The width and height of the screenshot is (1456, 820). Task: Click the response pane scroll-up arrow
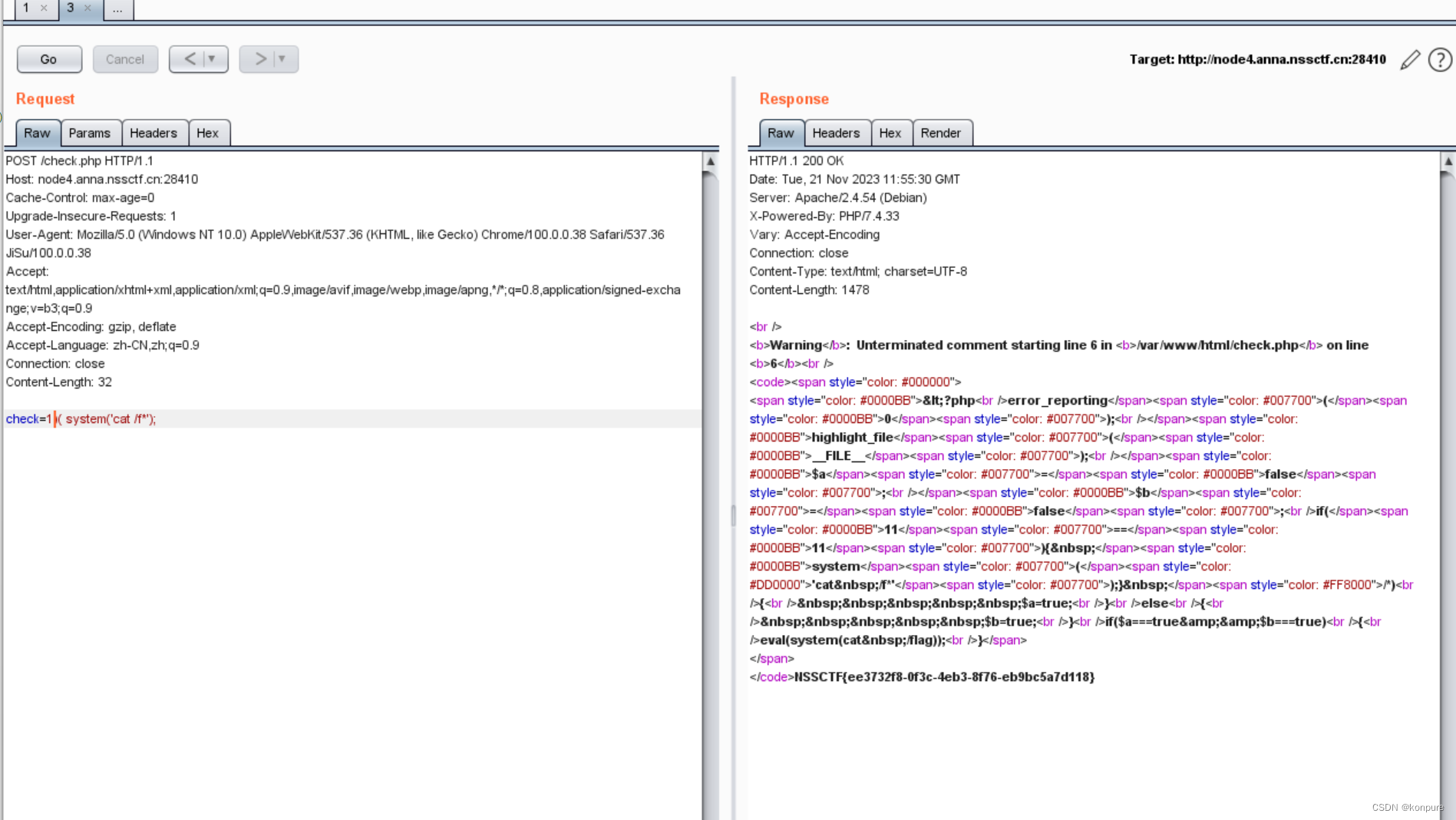coord(1448,161)
